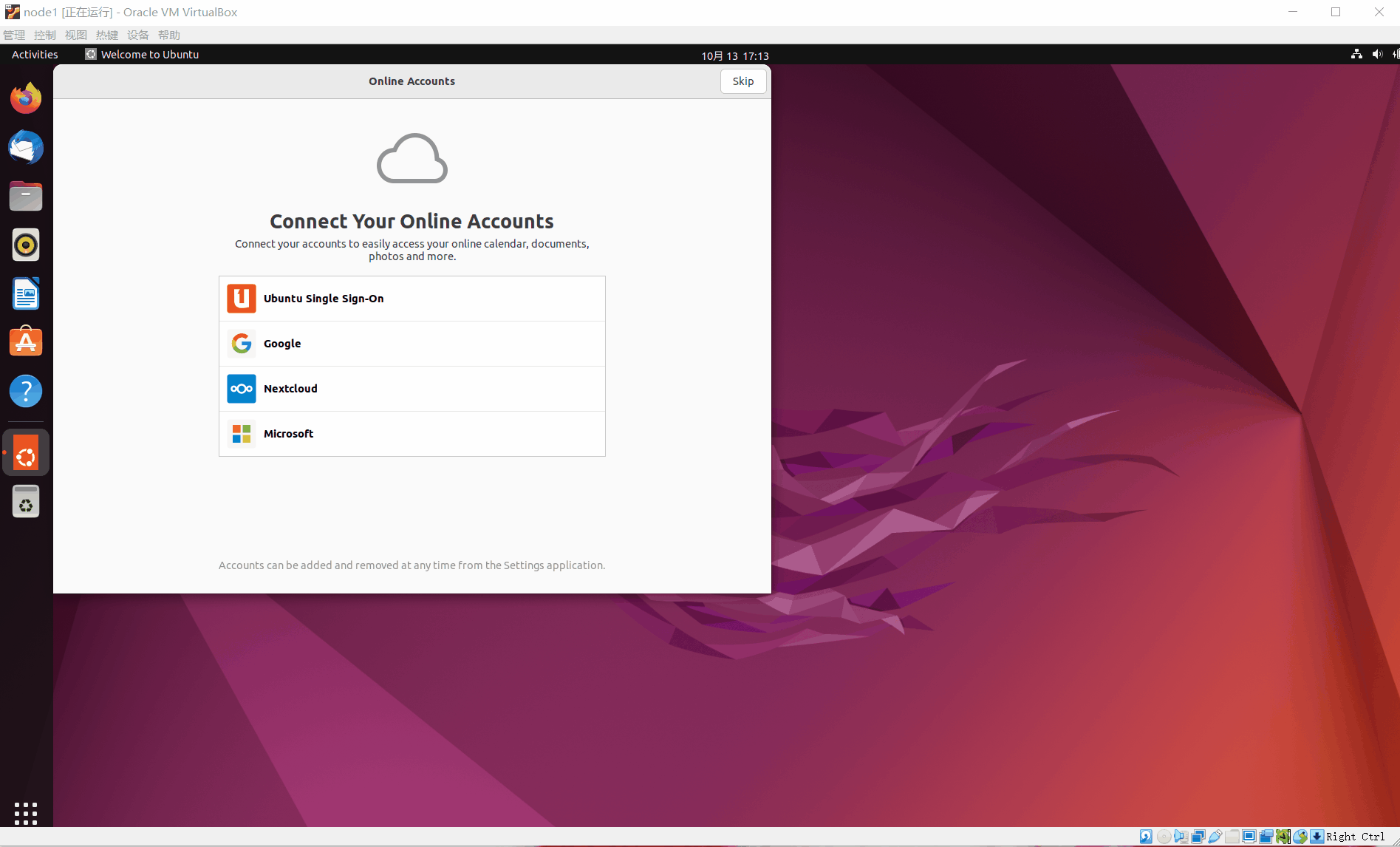Open the Files file manager
1400x847 pixels.
[26, 196]
